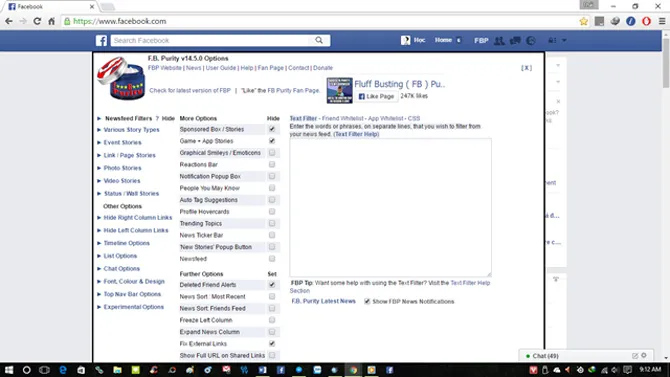The width and height of the screenshot is (670, 377).
Task: Switch to App Whitelist tab
Action: click(x=385, y=118)
